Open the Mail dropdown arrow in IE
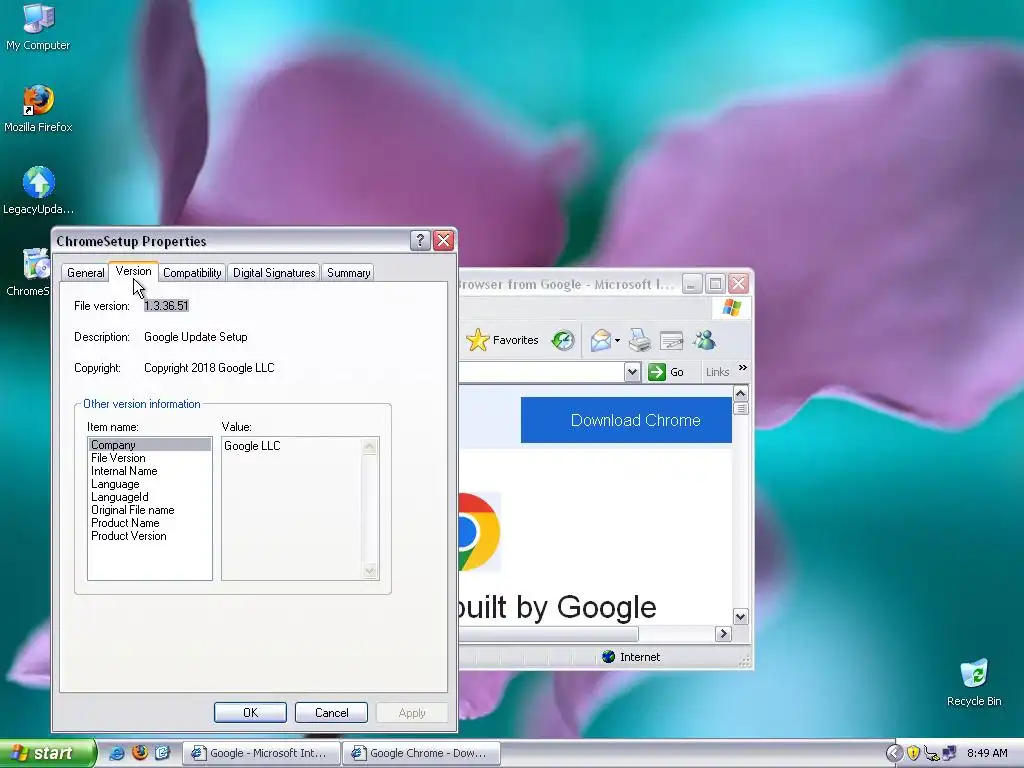Viewport: 1024px width, 768px height. [x=617, y=340]
